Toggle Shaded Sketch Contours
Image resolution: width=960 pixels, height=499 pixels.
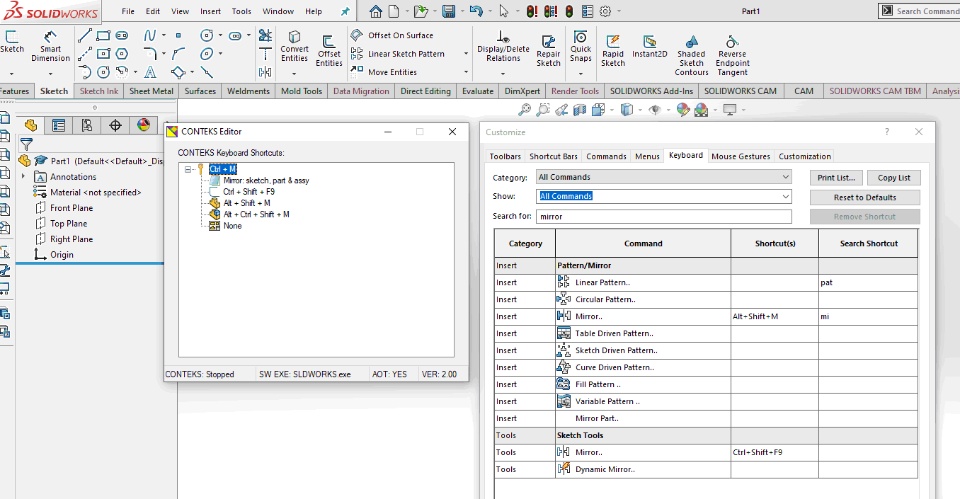tap(691, 55)
